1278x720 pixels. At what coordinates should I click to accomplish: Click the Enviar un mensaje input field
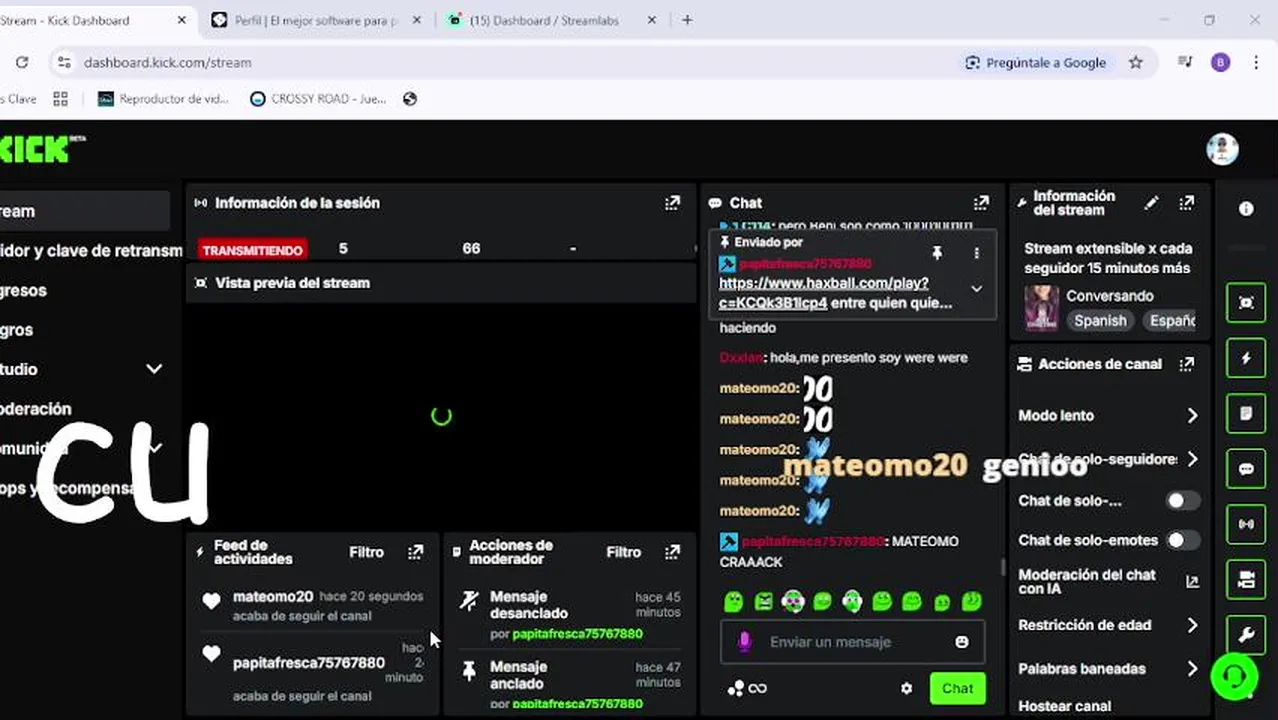[852, 642]
